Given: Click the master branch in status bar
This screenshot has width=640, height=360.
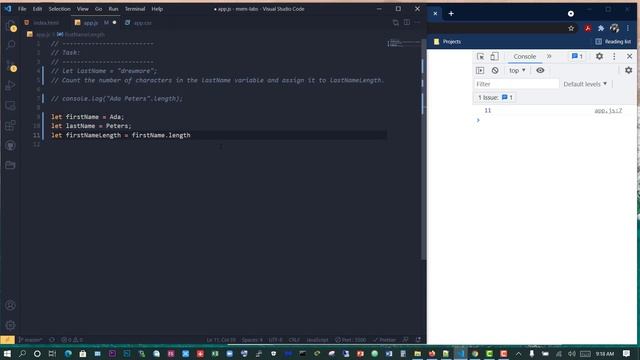Looking at the screenshot, I should [30, 340].
